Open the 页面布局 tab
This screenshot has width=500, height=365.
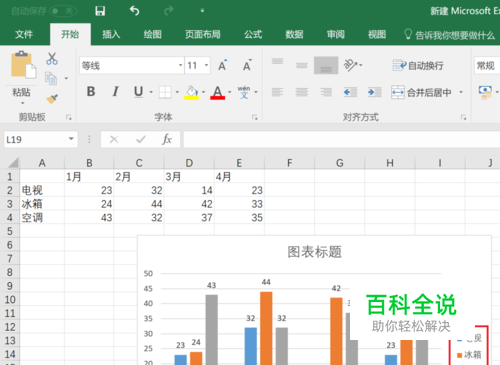[x=203, y=34]
